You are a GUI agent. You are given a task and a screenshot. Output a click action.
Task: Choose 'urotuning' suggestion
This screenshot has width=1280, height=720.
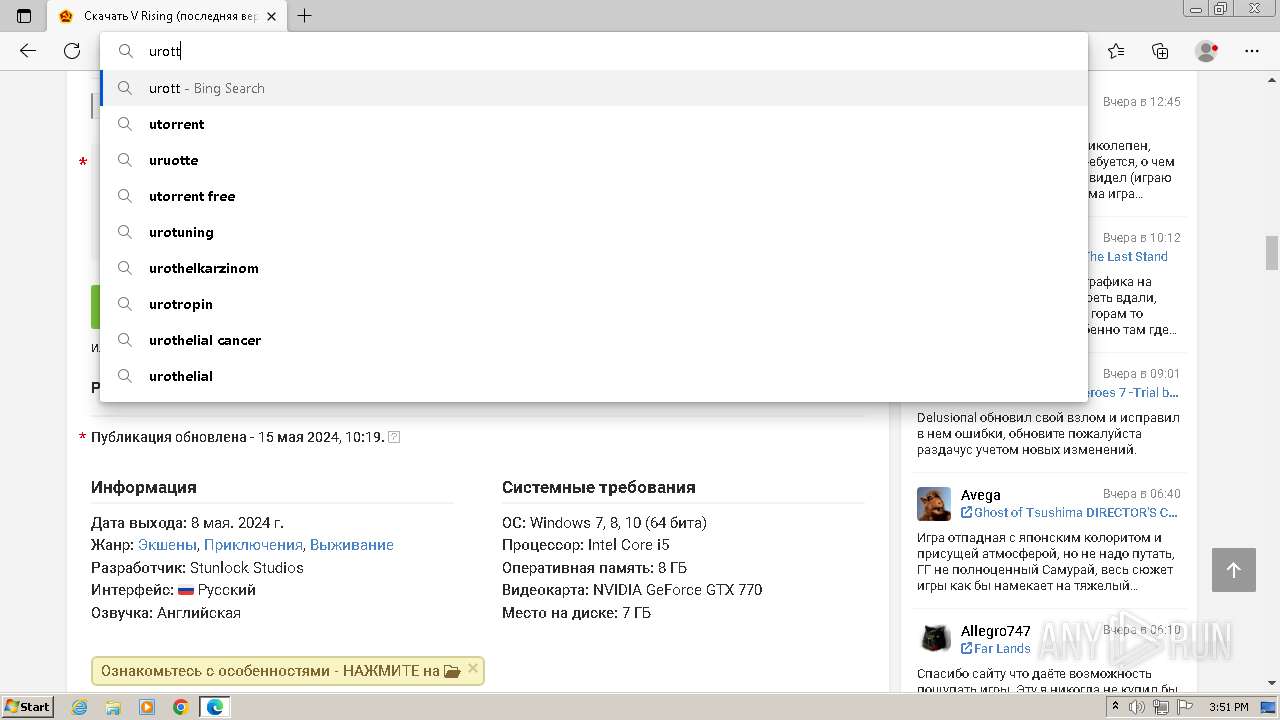coord(594,232)
